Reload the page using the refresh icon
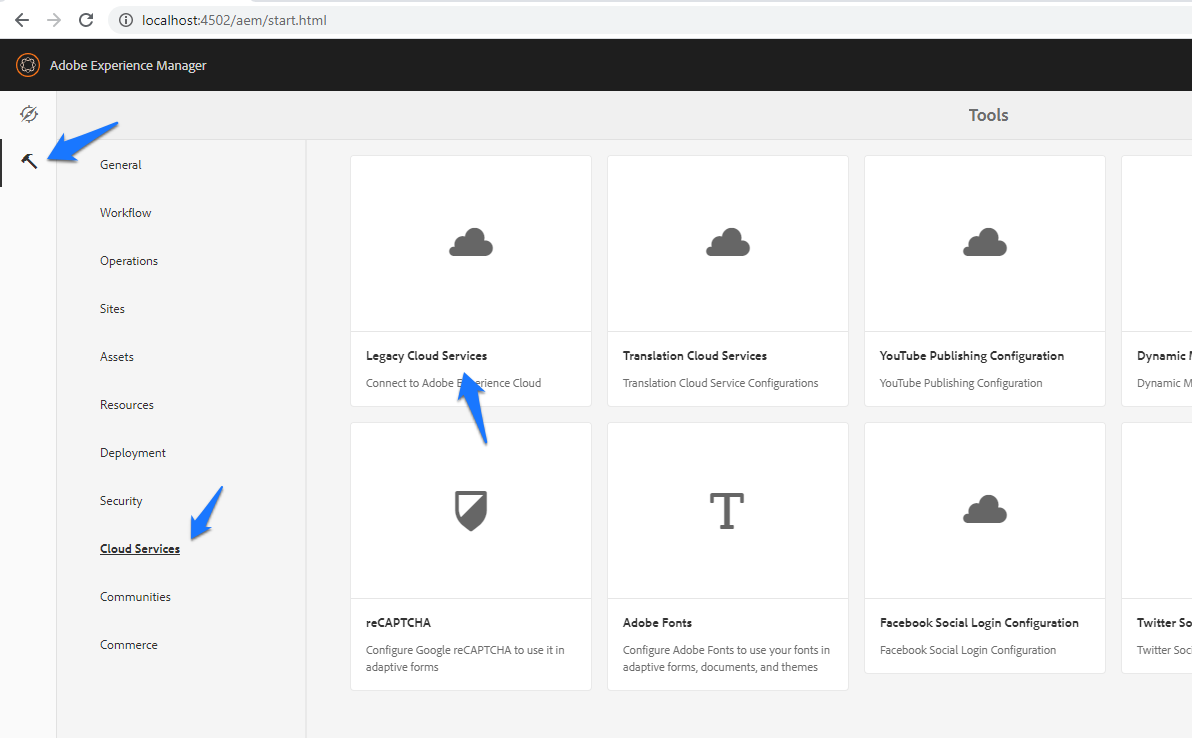 point(86,19)
